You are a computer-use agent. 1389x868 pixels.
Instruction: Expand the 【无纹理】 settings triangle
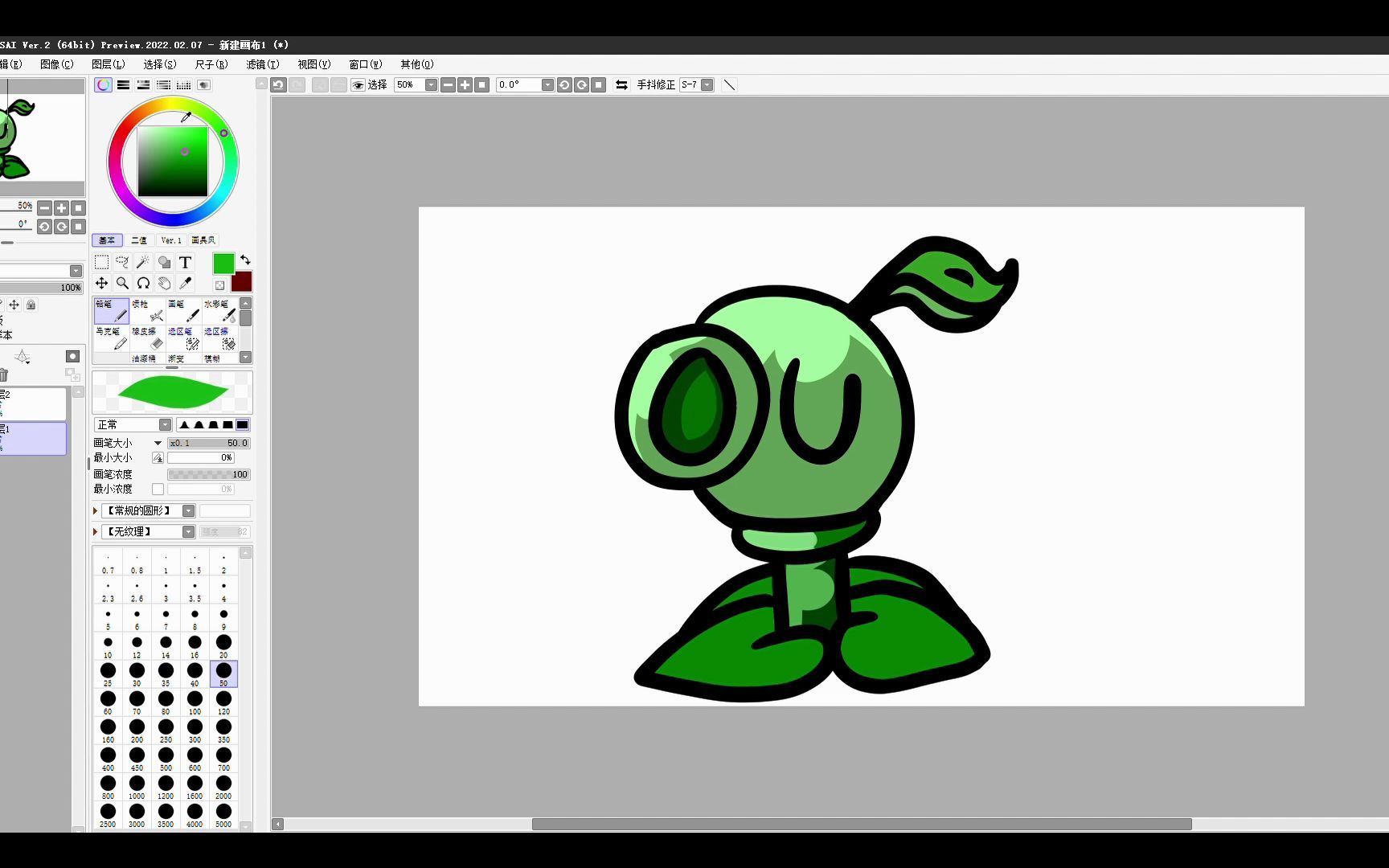(x=96, y=531)
